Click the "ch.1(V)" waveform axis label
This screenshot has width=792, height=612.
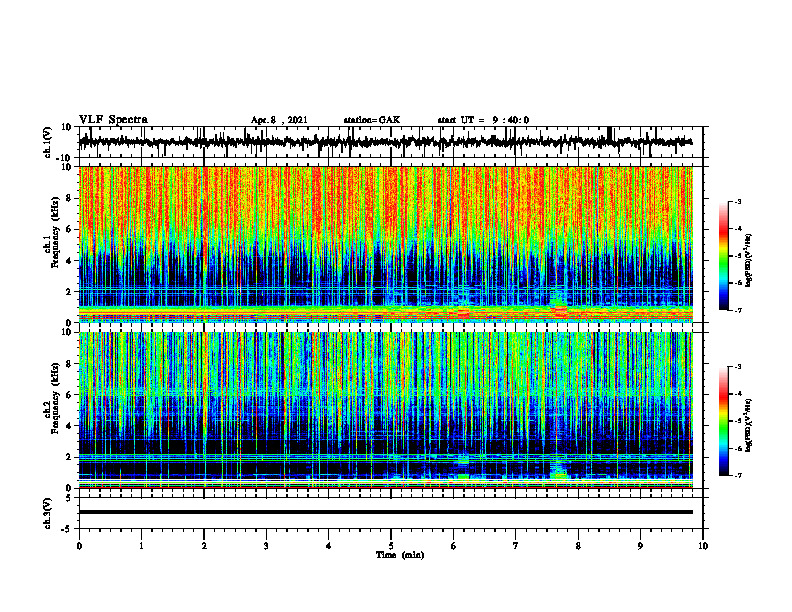(x=48, y=141)
